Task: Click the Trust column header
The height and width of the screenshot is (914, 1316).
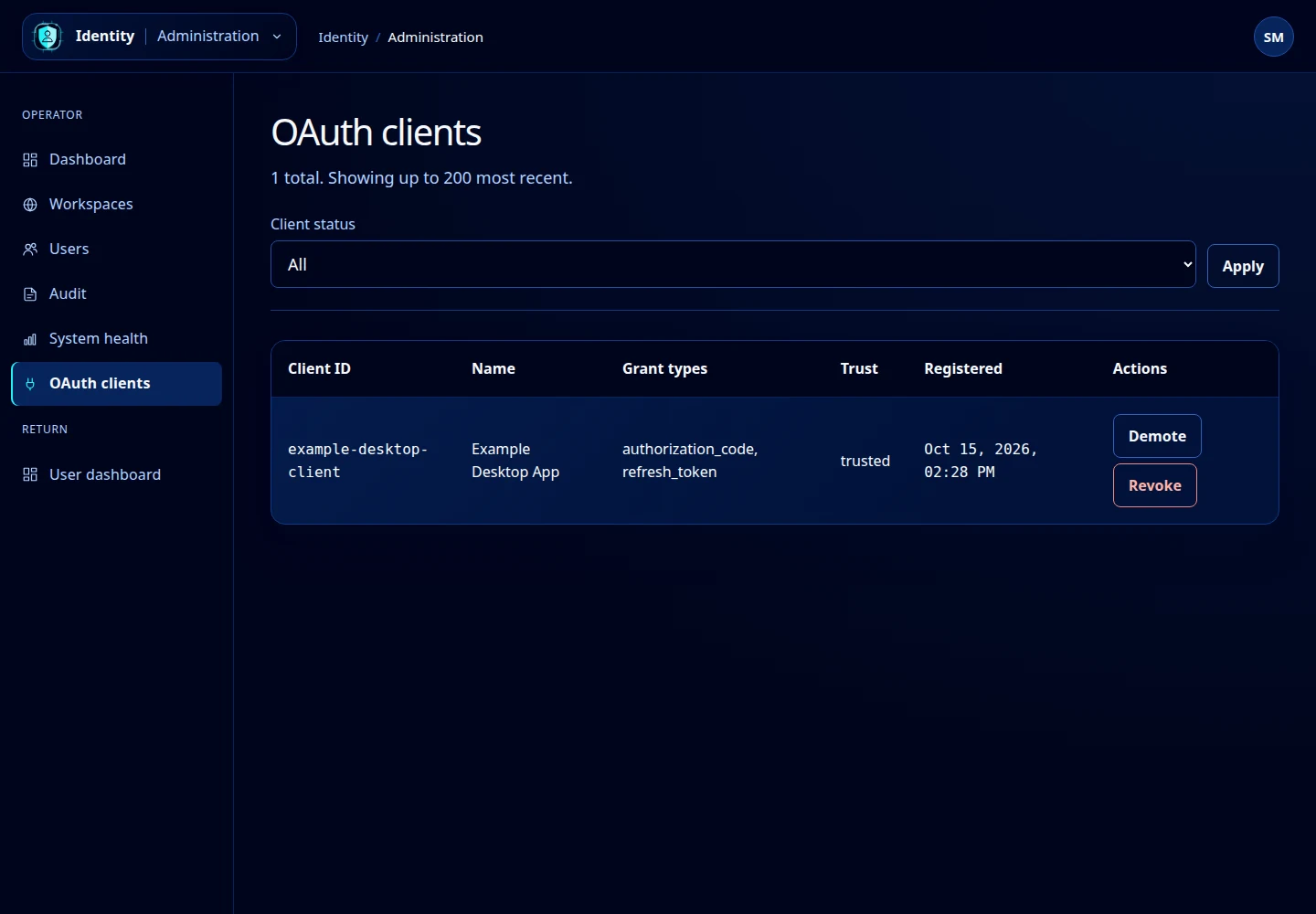Action: coord(859,368)
